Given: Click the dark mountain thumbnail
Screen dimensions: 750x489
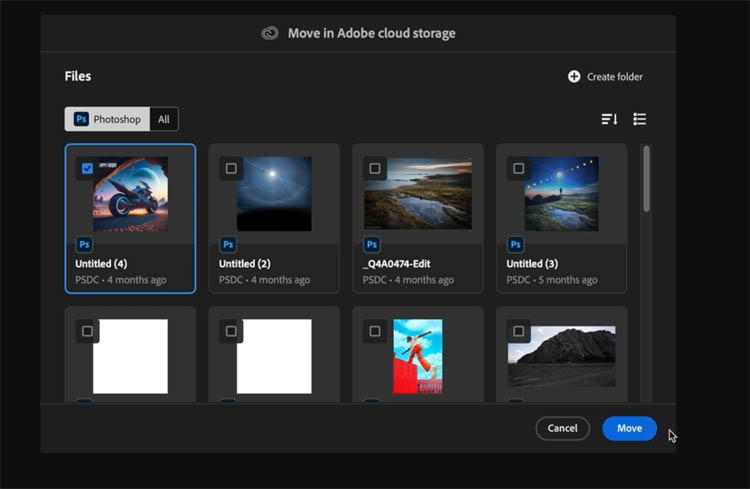Looking at the screenshot, I should 562,356.
